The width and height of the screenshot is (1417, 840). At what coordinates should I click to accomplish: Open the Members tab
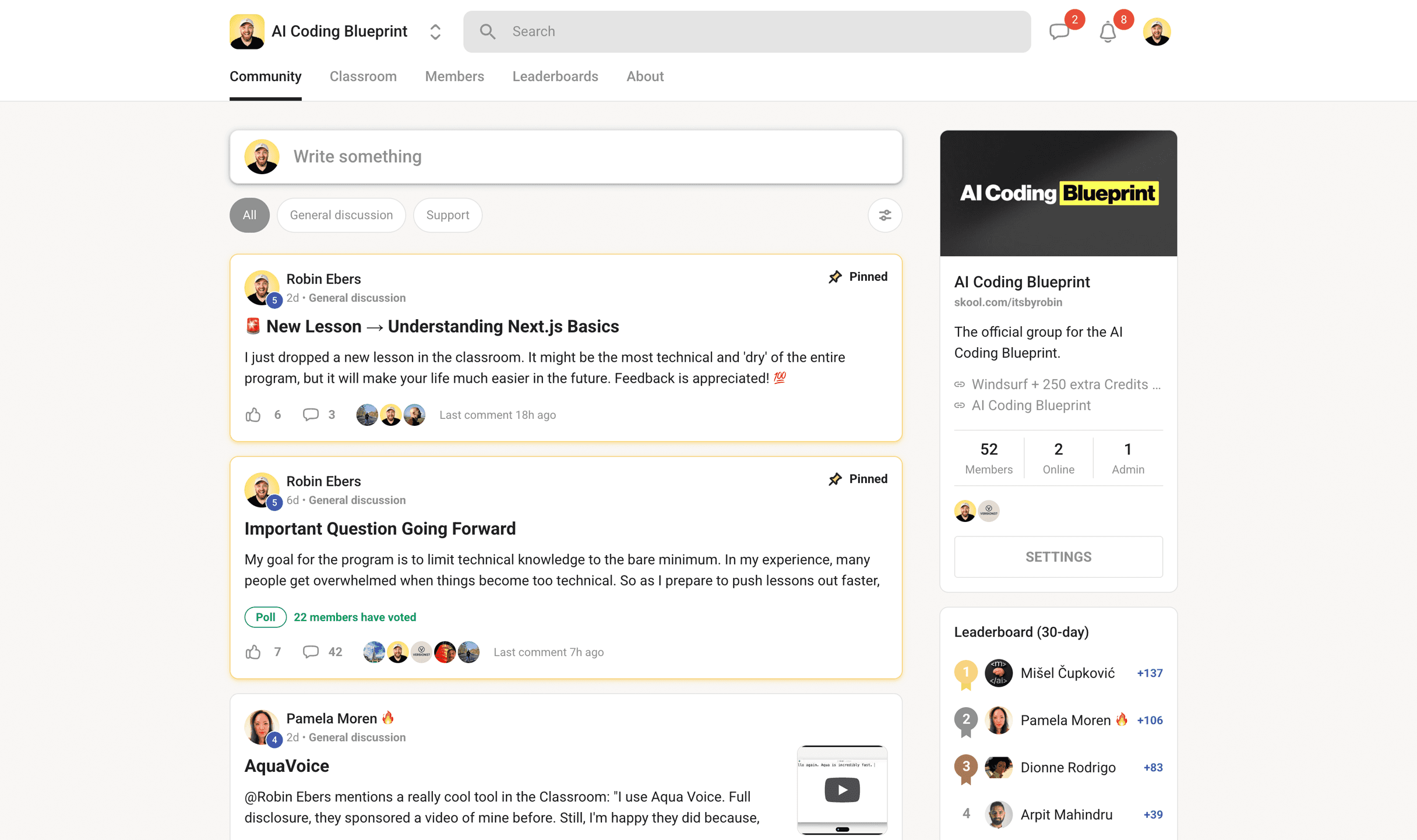pyautogui.click(x=454, y=76)
